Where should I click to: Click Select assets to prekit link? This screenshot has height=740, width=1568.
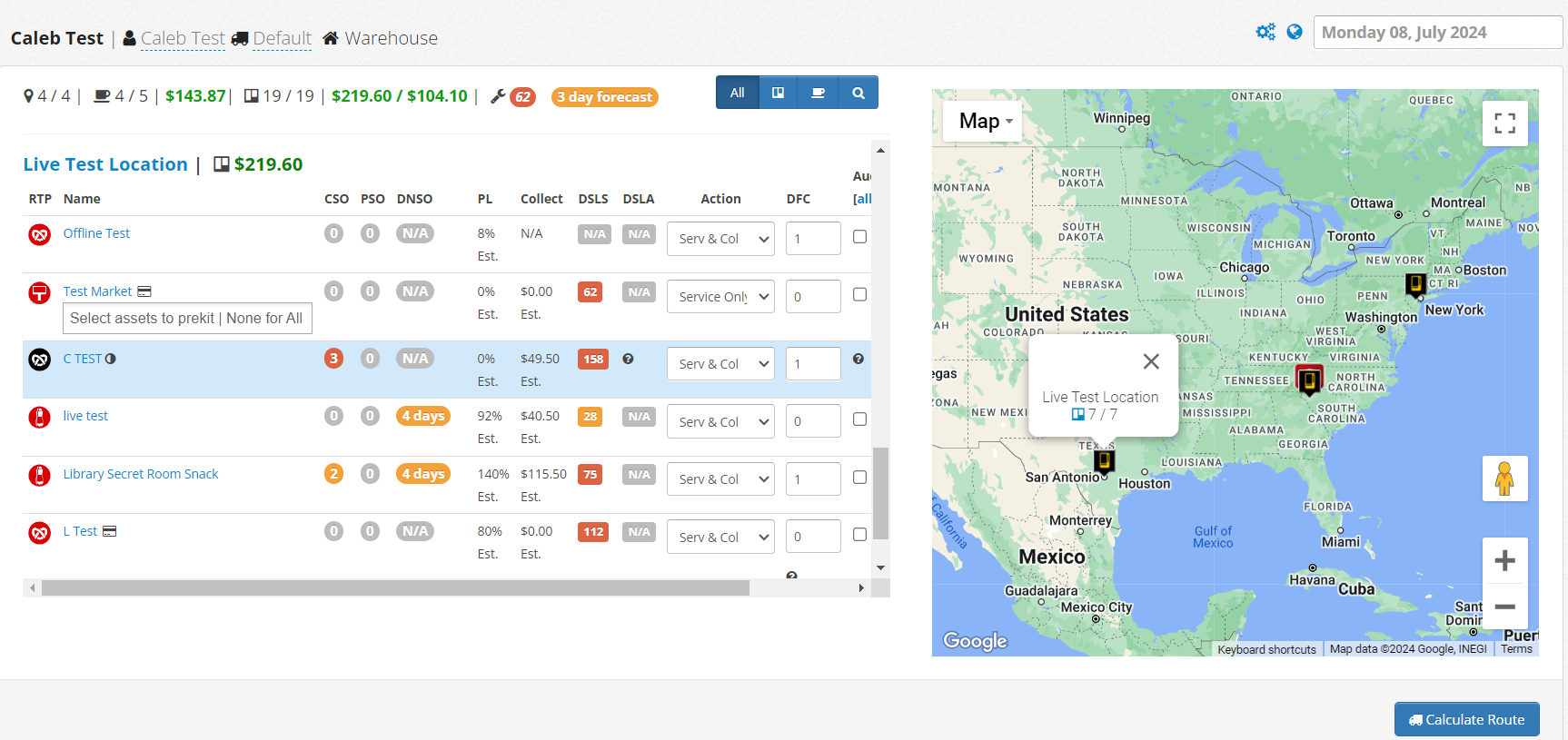142,319
